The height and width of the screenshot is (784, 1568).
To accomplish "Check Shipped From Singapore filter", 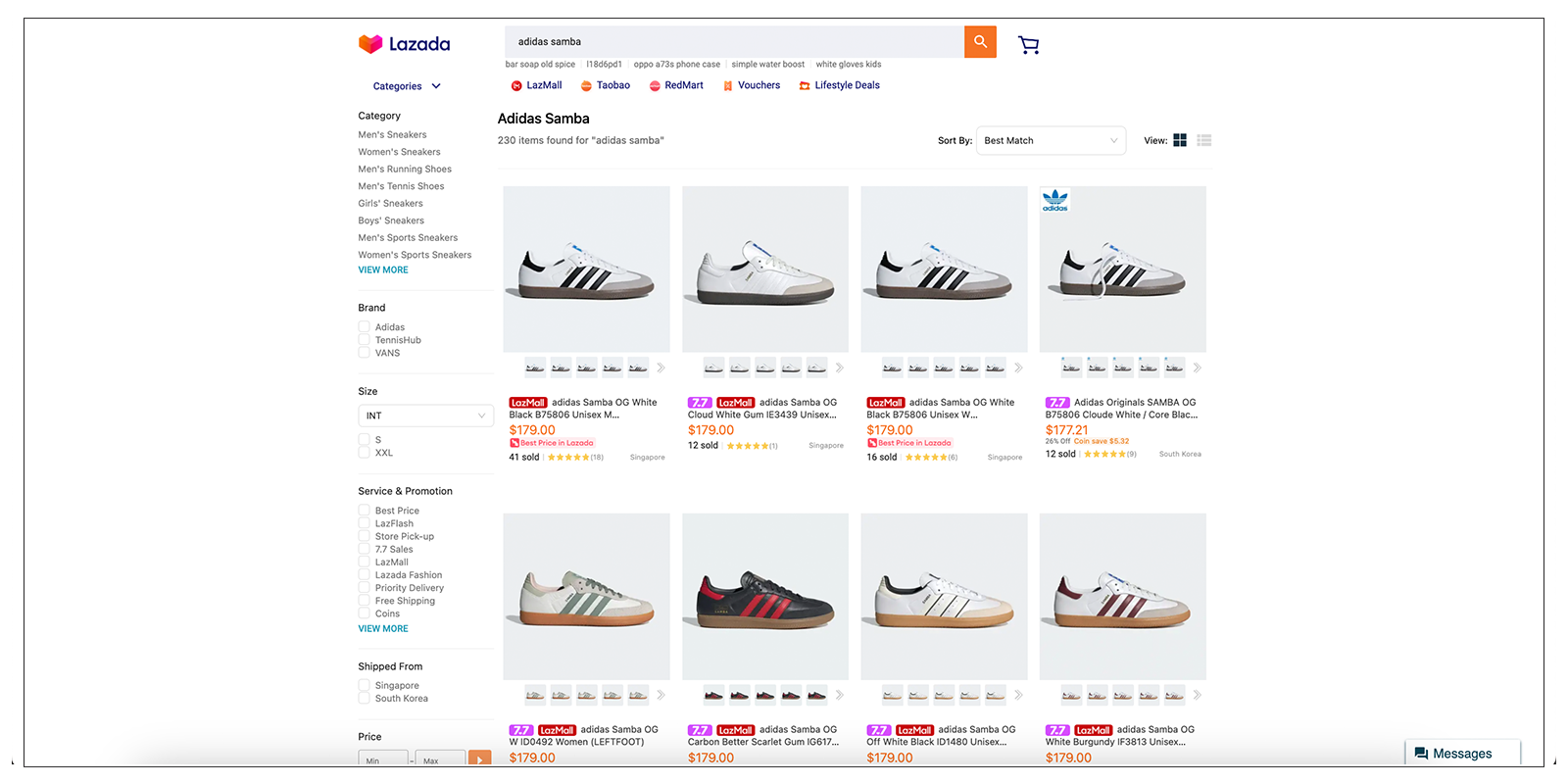I will click(364, 686).
